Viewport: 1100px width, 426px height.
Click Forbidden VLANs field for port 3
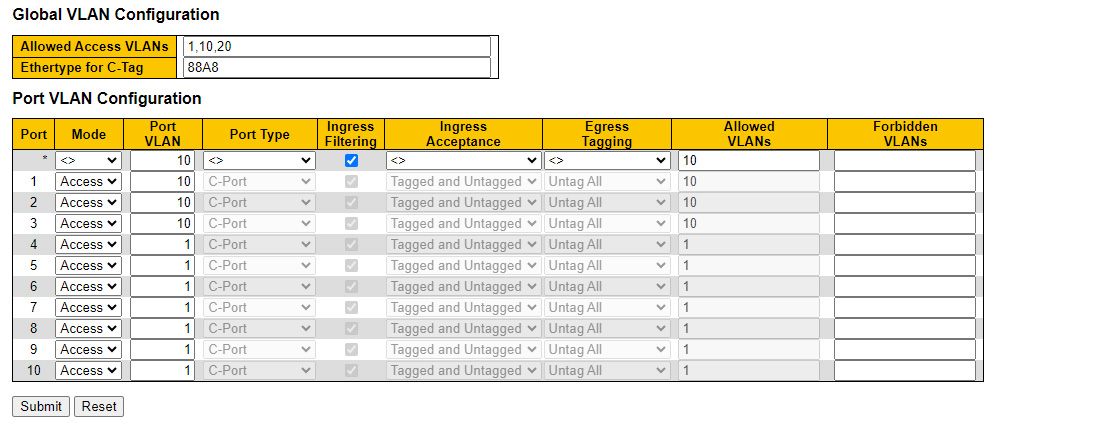click(904, 223)
